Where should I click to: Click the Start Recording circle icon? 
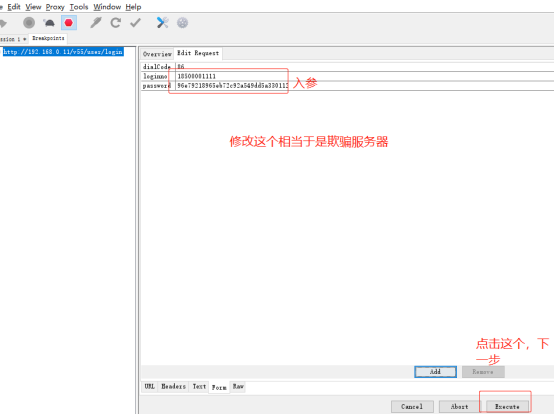[29, 23]
